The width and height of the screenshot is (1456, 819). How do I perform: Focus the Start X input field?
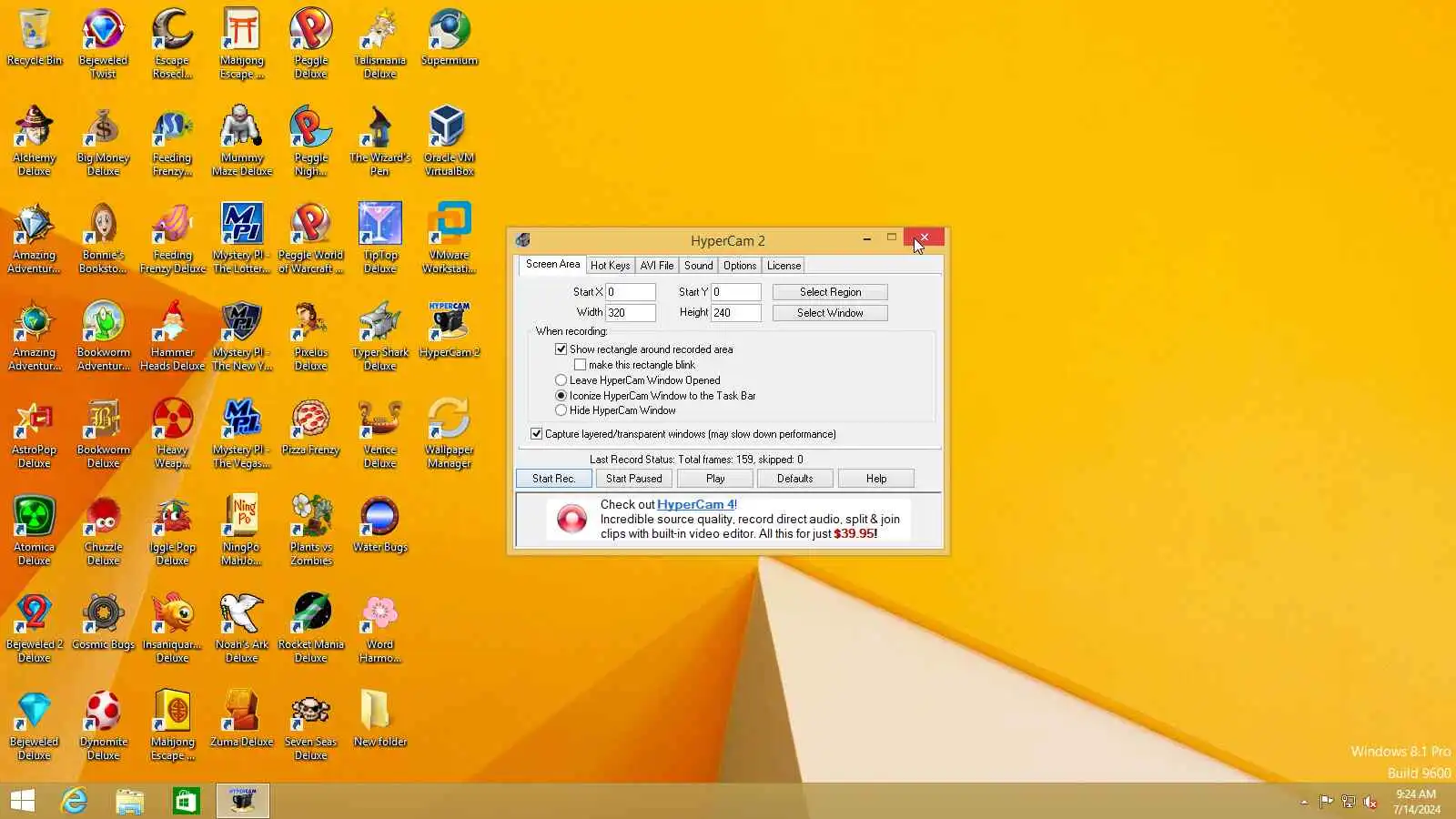point(631,292)
